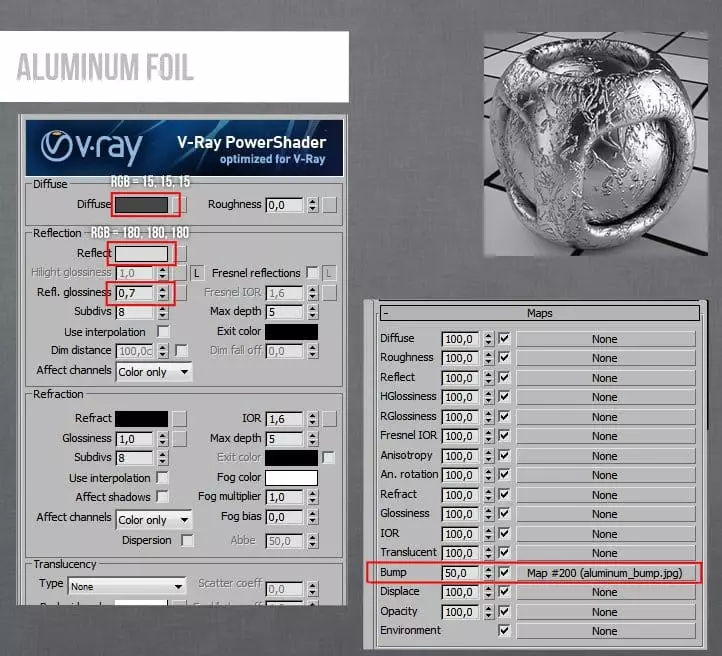This screenshot has height=656, width=722.
Task: Click the Fog multiplier value field
Action: [x=285, y=497]
